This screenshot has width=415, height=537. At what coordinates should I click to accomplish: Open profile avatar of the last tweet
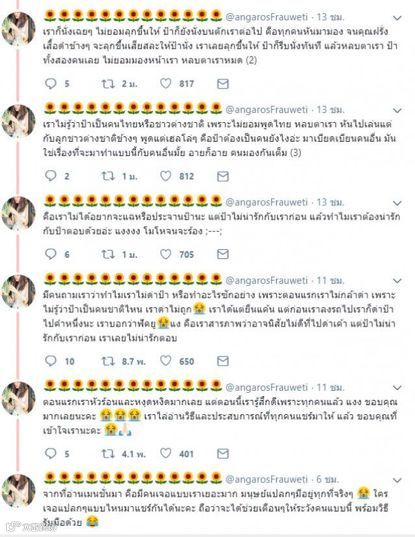click(x=18, y=490)
